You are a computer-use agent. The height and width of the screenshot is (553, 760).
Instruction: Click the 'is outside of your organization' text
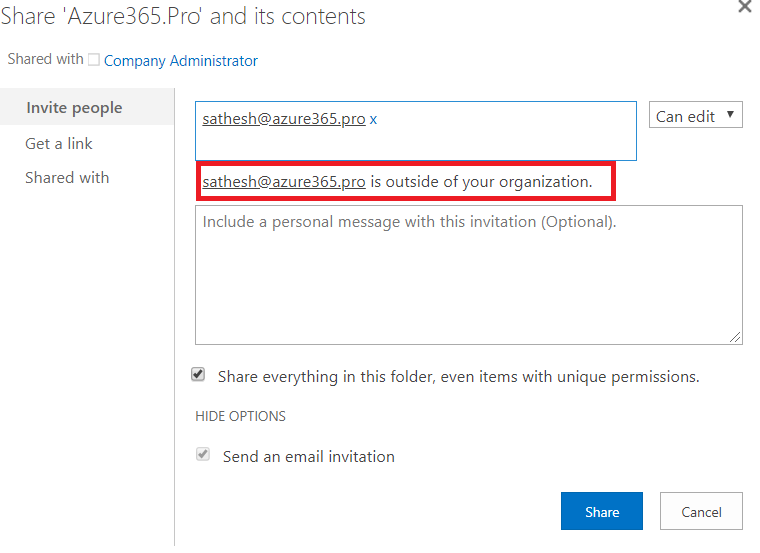coord(481,182)
